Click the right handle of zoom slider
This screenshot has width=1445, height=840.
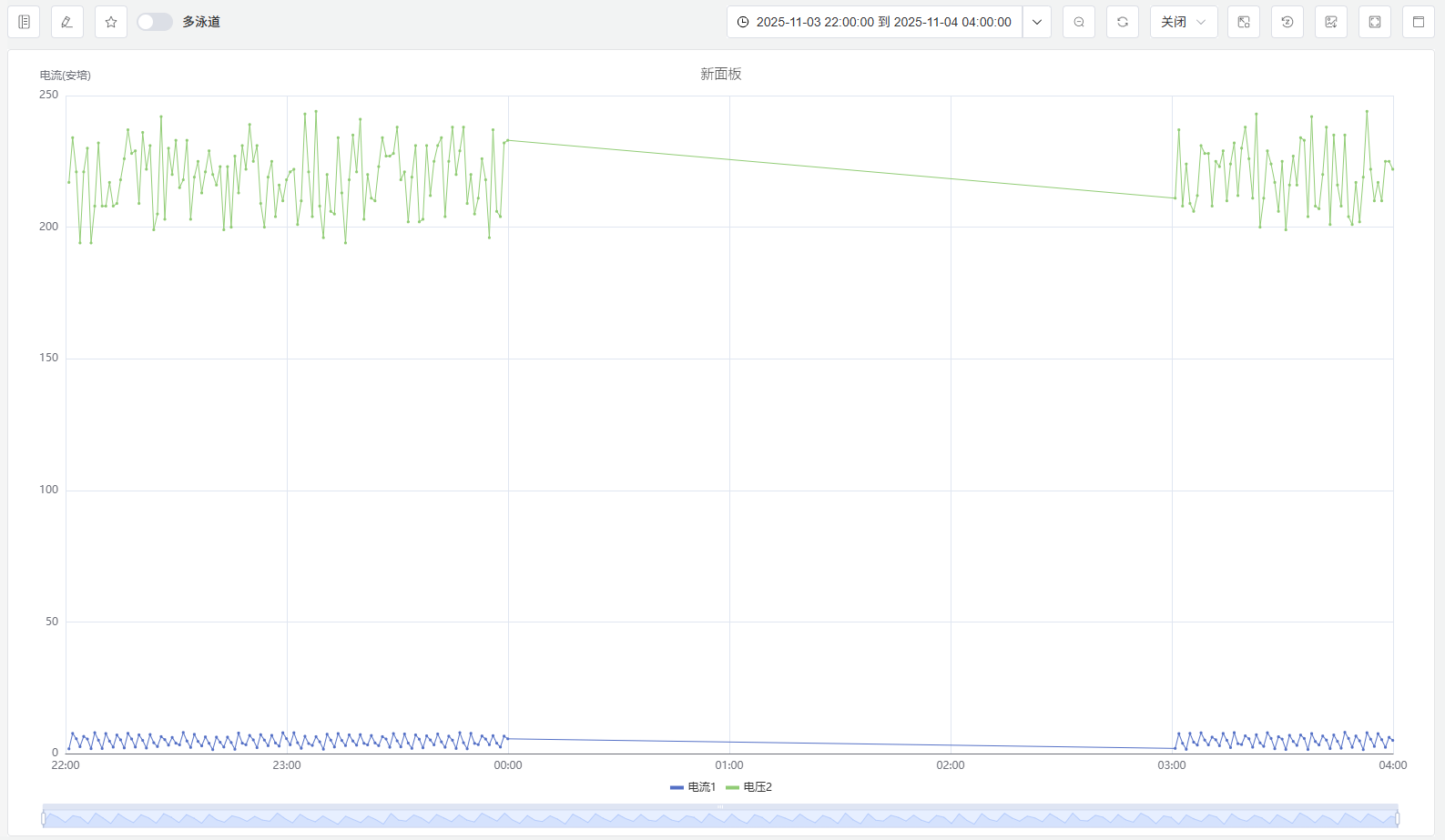click(1398, 818)
